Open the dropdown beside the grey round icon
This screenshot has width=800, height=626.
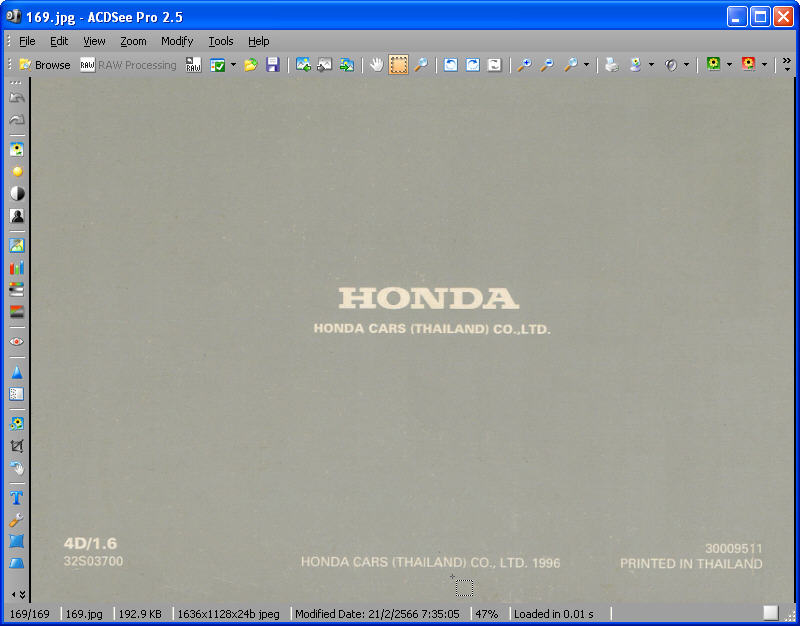tap(686, 65)
